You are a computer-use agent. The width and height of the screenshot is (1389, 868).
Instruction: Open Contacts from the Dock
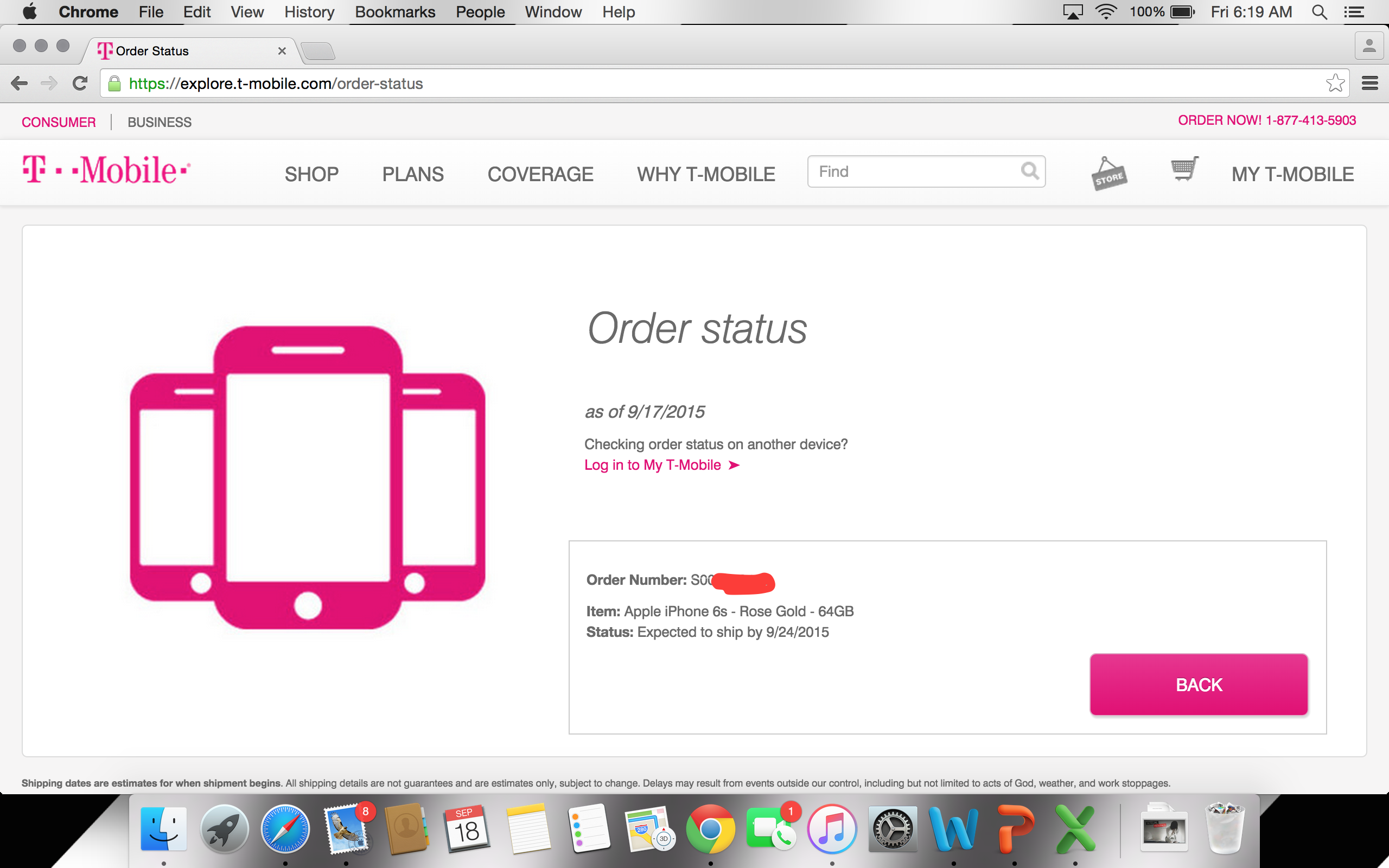406,829
